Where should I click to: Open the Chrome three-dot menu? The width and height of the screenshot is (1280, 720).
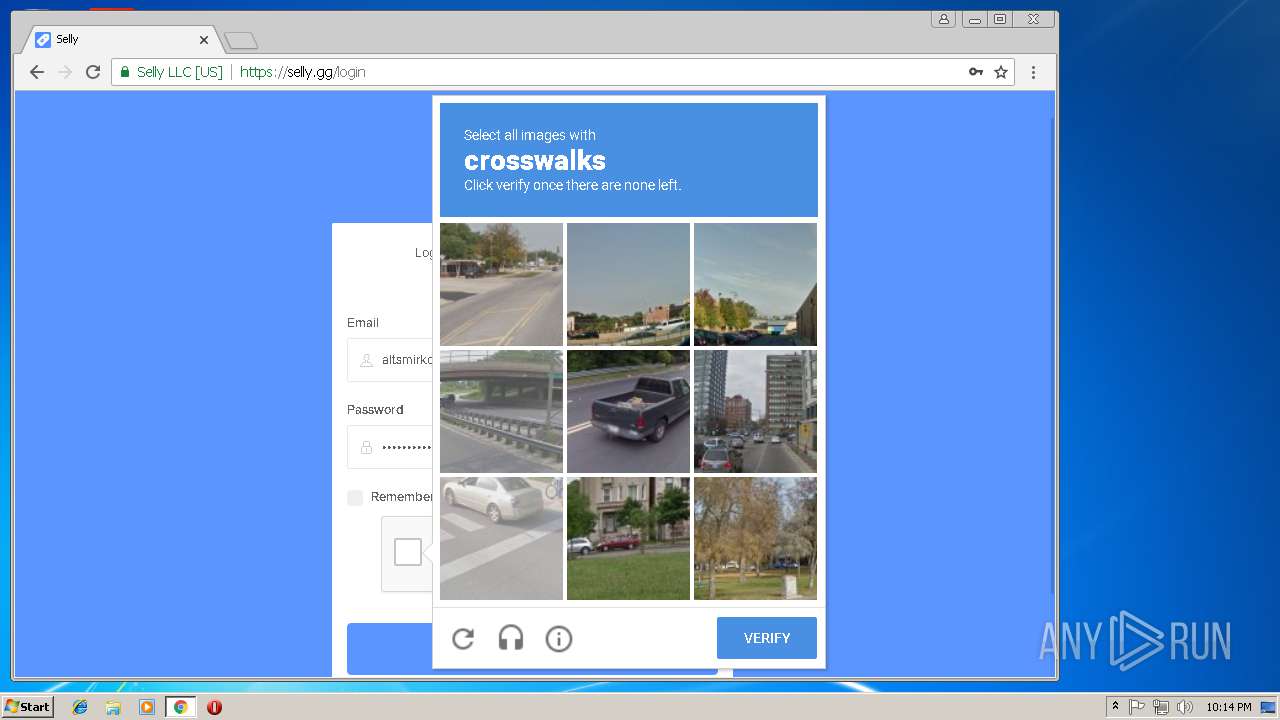tap(1034, 72)
